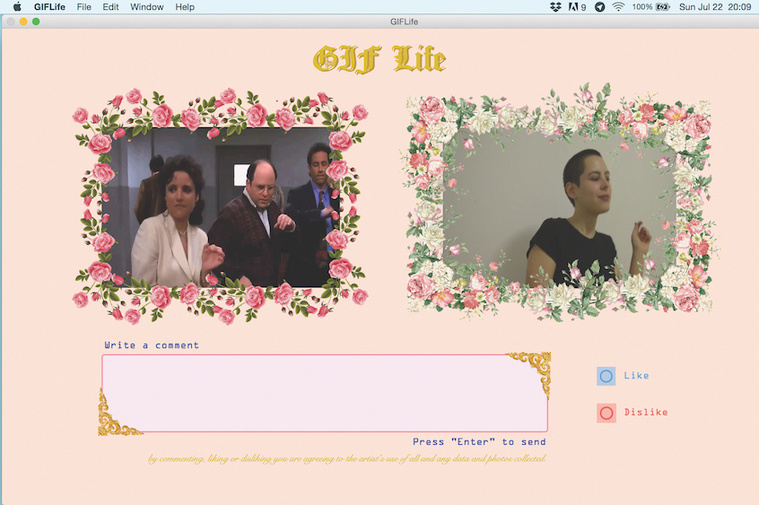759x505 pixels.
Task: Open the Apple menu
Action: pos(17,7)
